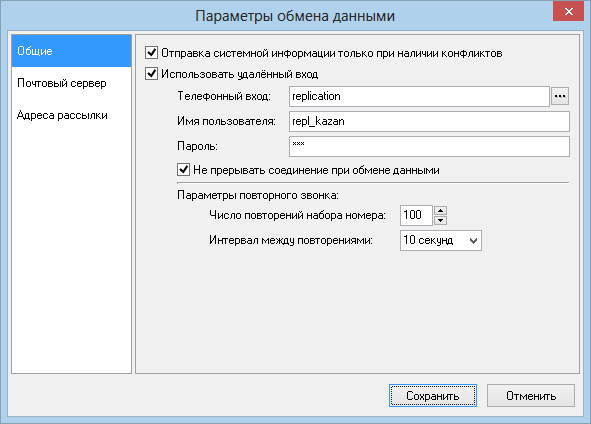The image size is (591, 424).
Task: Switch to Почтовый сервер section
Action: coord(71,83)
